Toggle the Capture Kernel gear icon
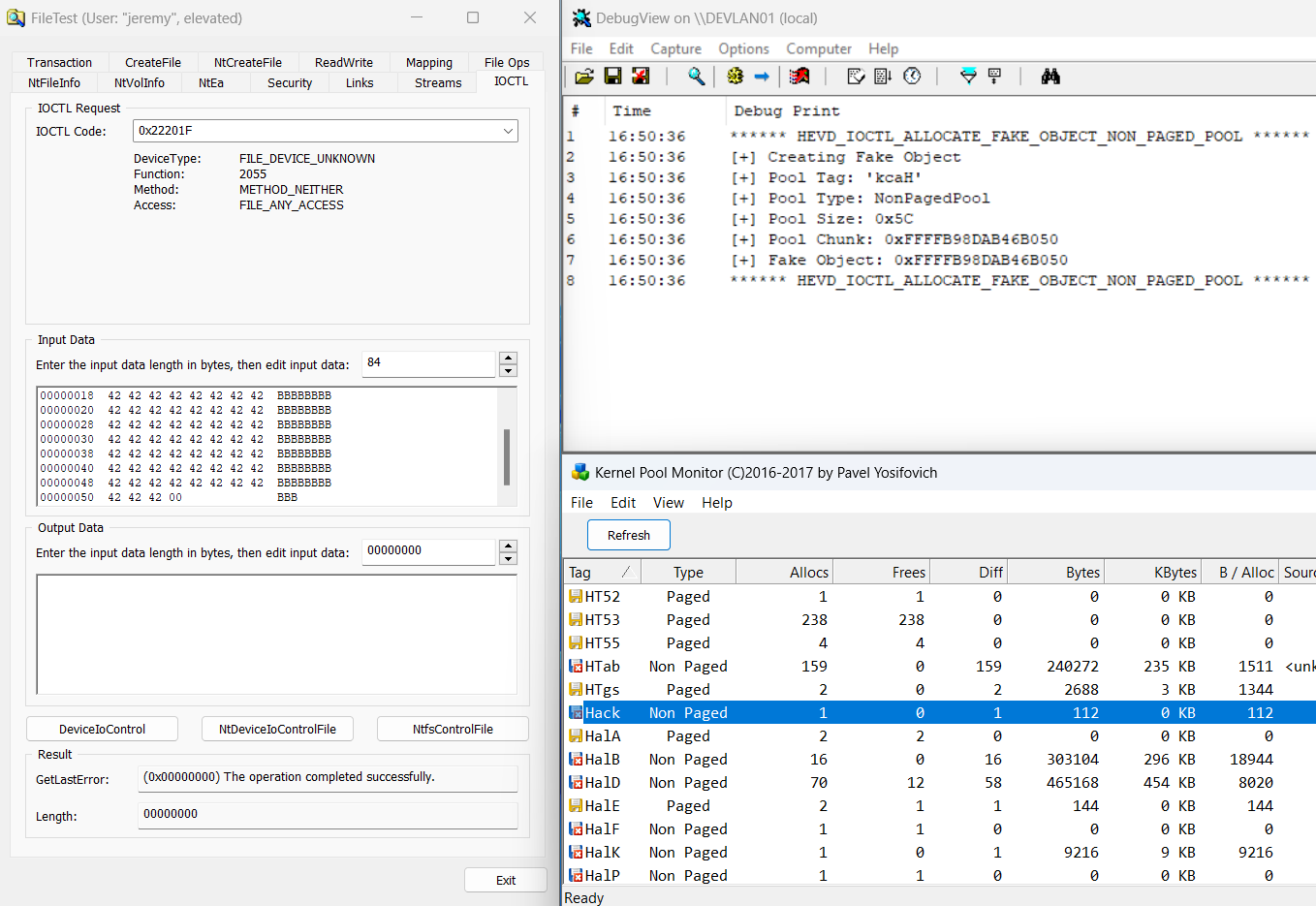Viewport: 1316px width, 906px height. click(x=736, y=76)
